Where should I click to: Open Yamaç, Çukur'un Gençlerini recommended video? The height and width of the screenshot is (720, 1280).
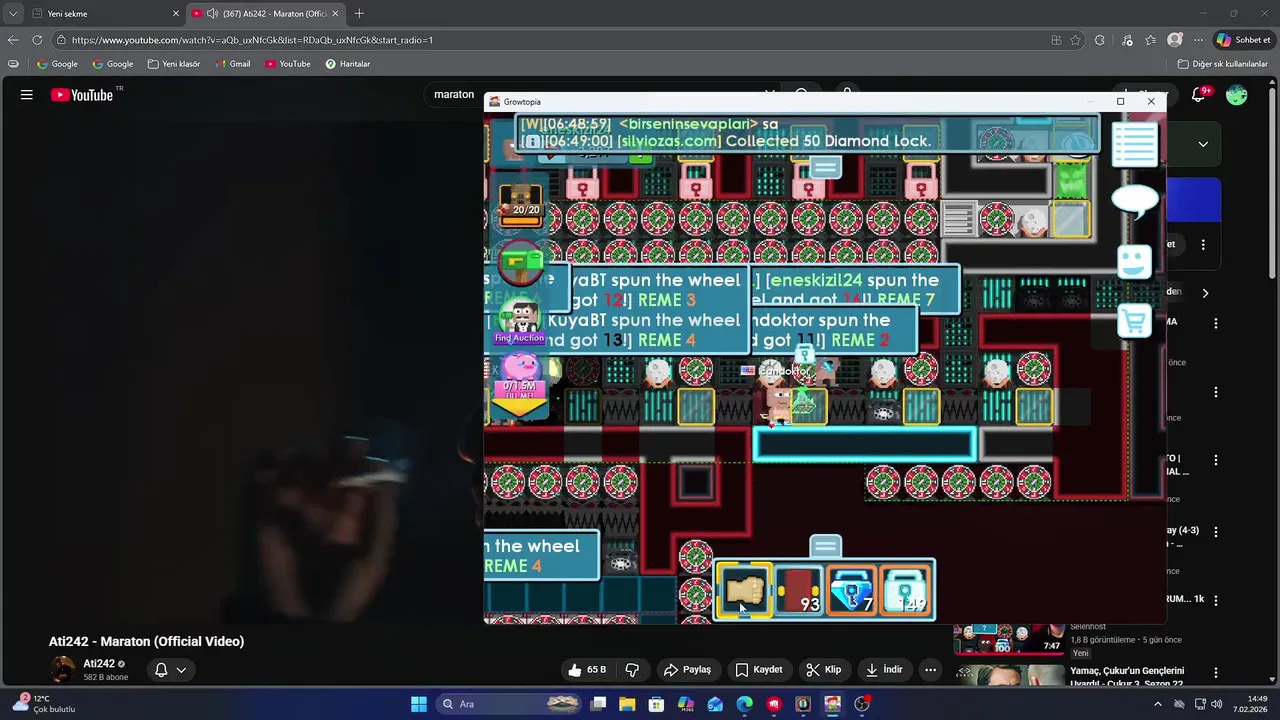1127,677
